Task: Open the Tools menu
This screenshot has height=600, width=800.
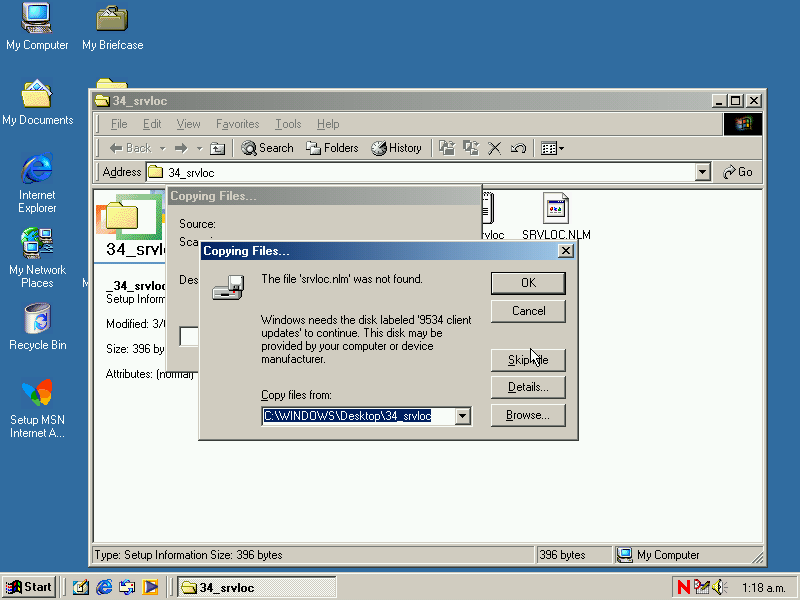Action: pos(288,124)
